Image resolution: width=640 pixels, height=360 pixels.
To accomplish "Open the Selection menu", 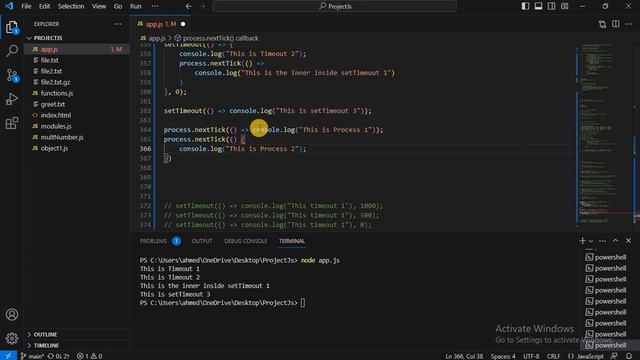I will [x=71, y=6].
